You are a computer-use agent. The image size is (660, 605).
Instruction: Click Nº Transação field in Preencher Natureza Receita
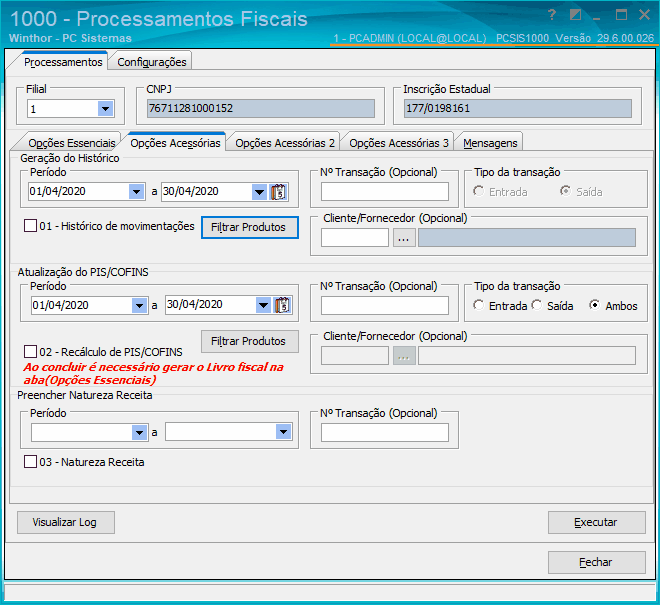pyautogui.click(x=385, y=432)
